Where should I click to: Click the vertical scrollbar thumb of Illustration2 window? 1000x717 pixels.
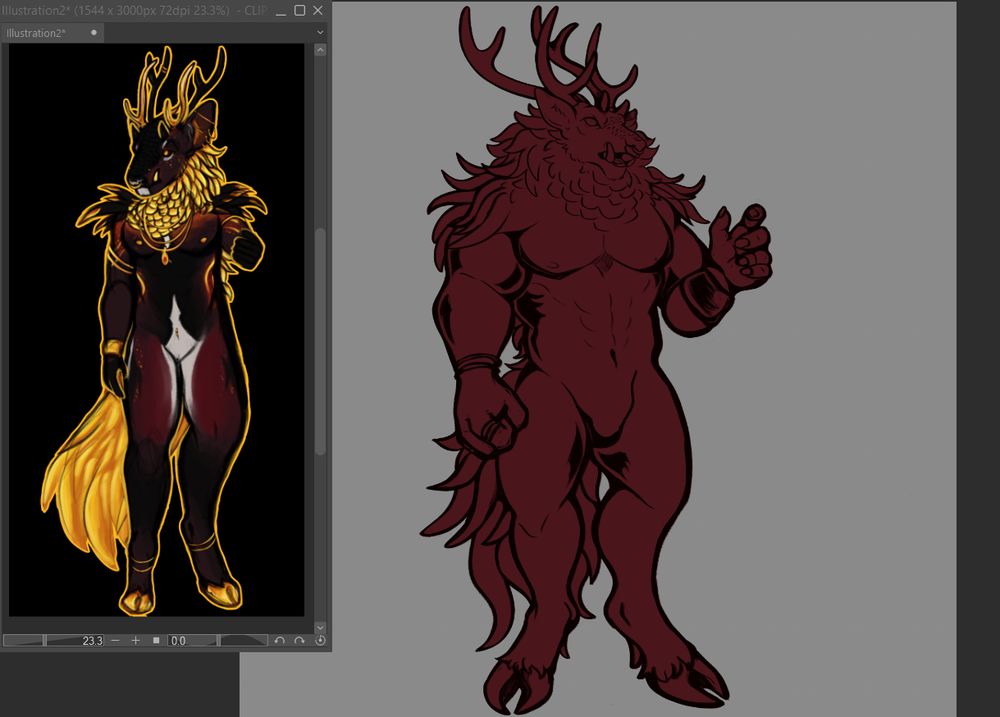(321, 341)
